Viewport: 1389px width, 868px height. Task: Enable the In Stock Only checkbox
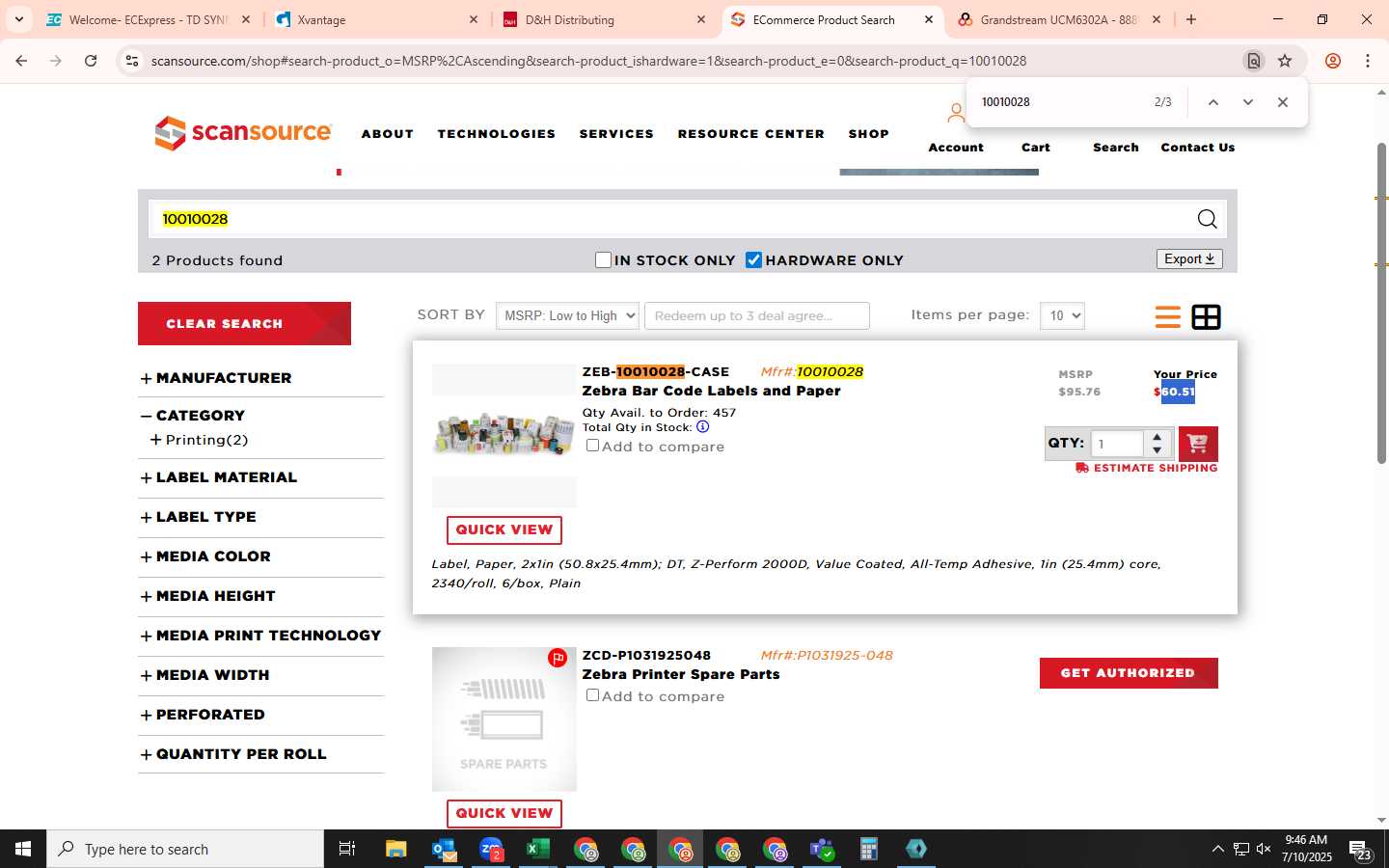point(604,259)
